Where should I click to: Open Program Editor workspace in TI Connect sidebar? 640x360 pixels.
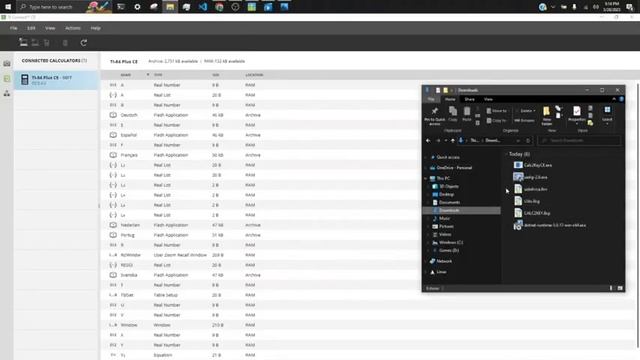7,93
